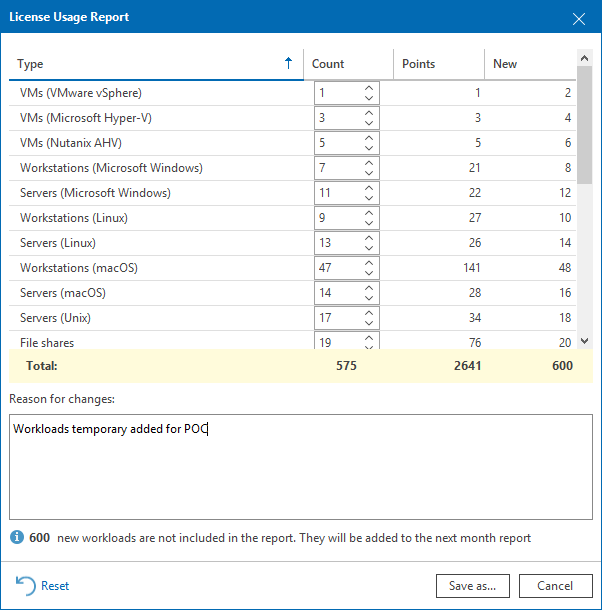Viewport: 602px width, 610px height.
Task: Click the Count column header
Action: point(348,64)
